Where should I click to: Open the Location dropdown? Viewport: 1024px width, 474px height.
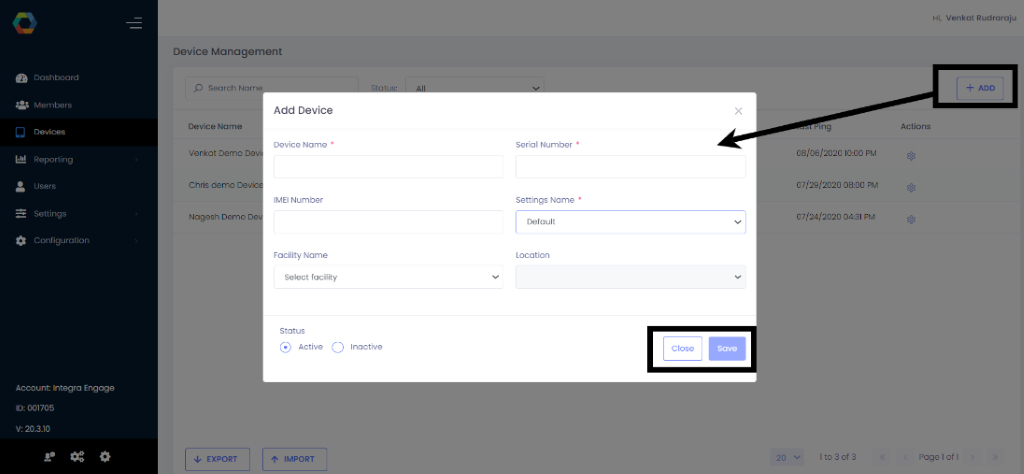pos(630,277)
